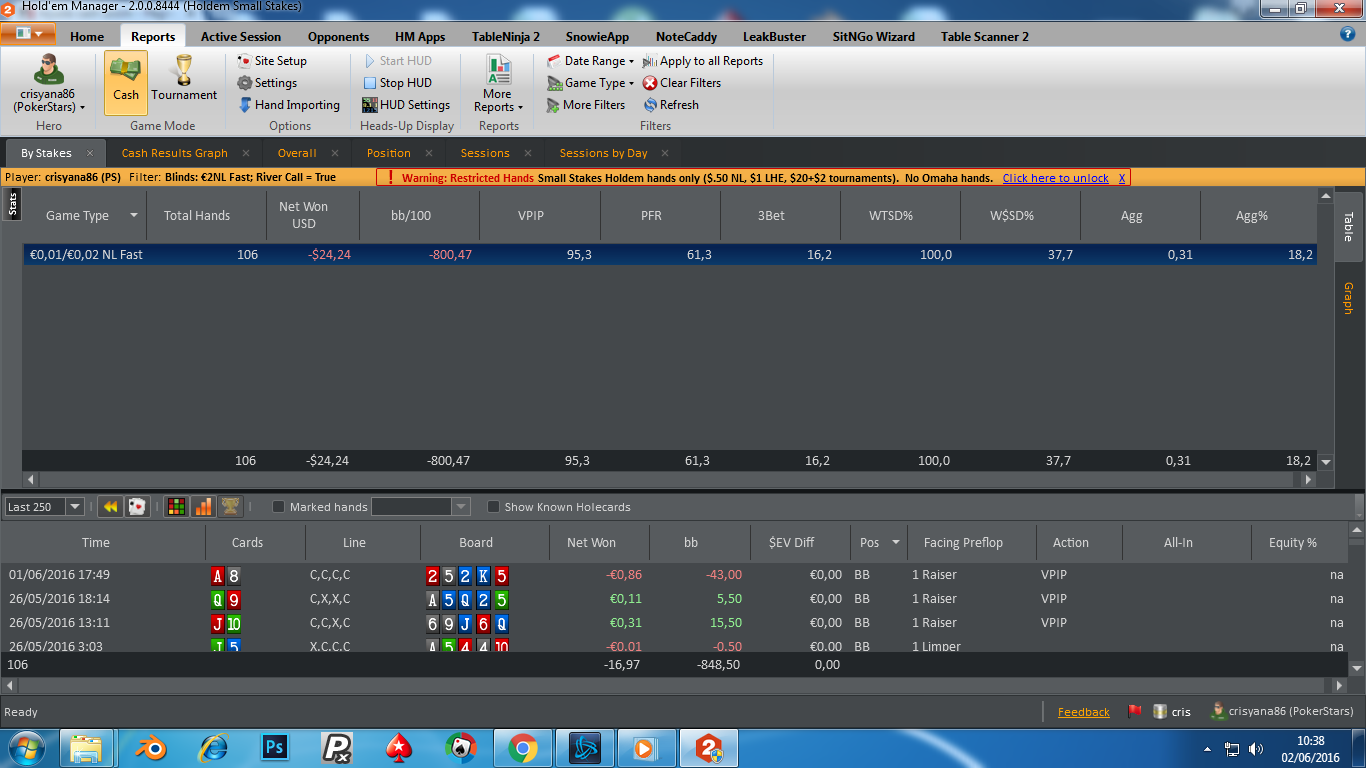Click the playing cards icon in hands toolbar

pyautogui.click(x=137, y=507)
